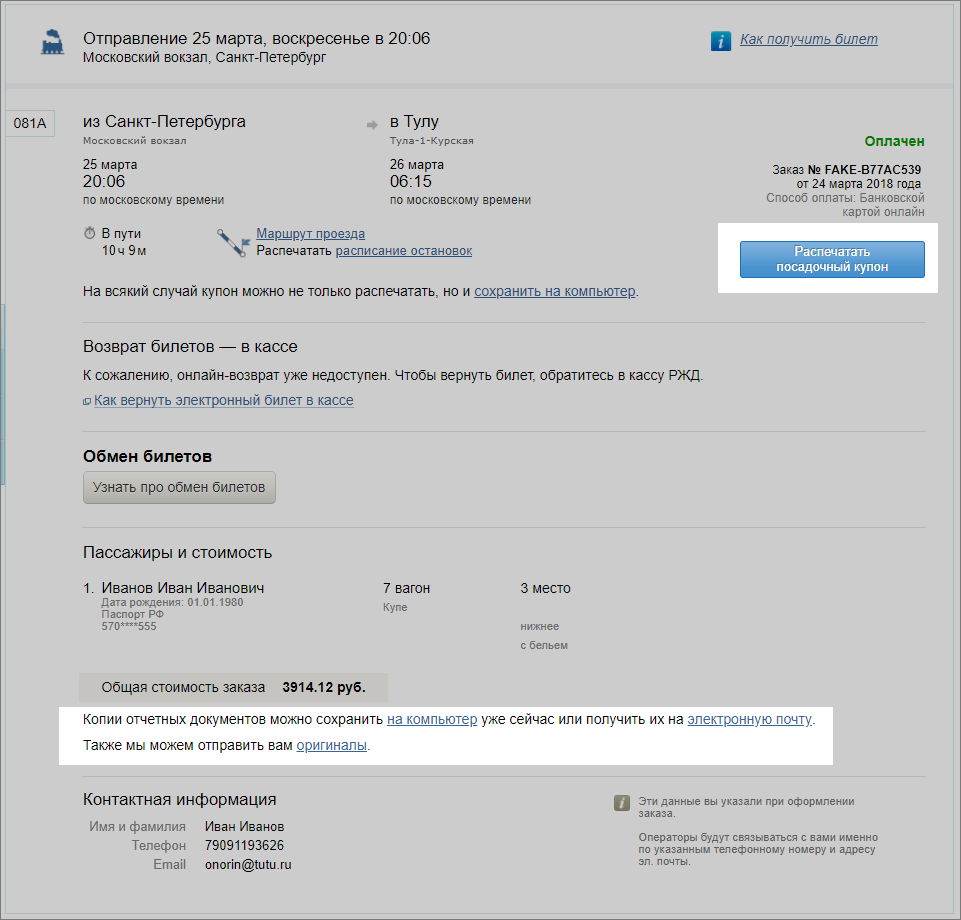Click Тула-1-Курская station text
961x920 pixels.
click(431, 141)
